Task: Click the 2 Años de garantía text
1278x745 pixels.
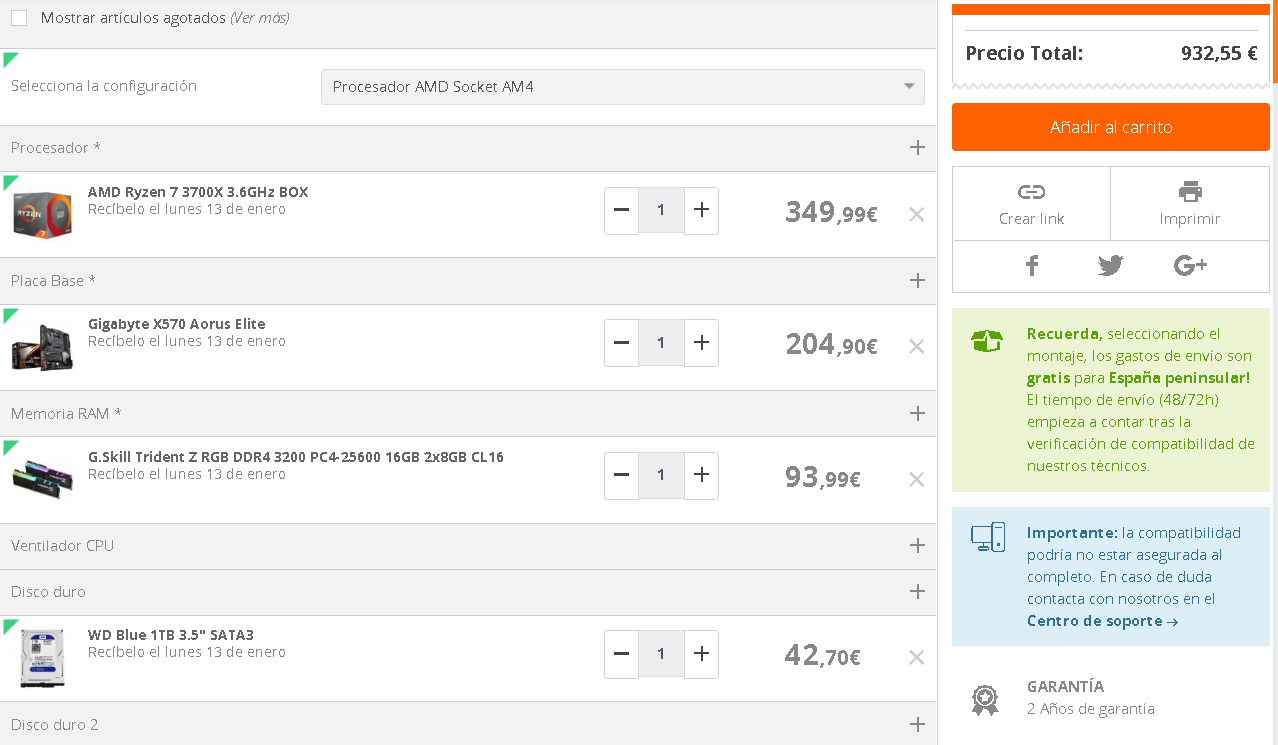Action: [1091, 709]
